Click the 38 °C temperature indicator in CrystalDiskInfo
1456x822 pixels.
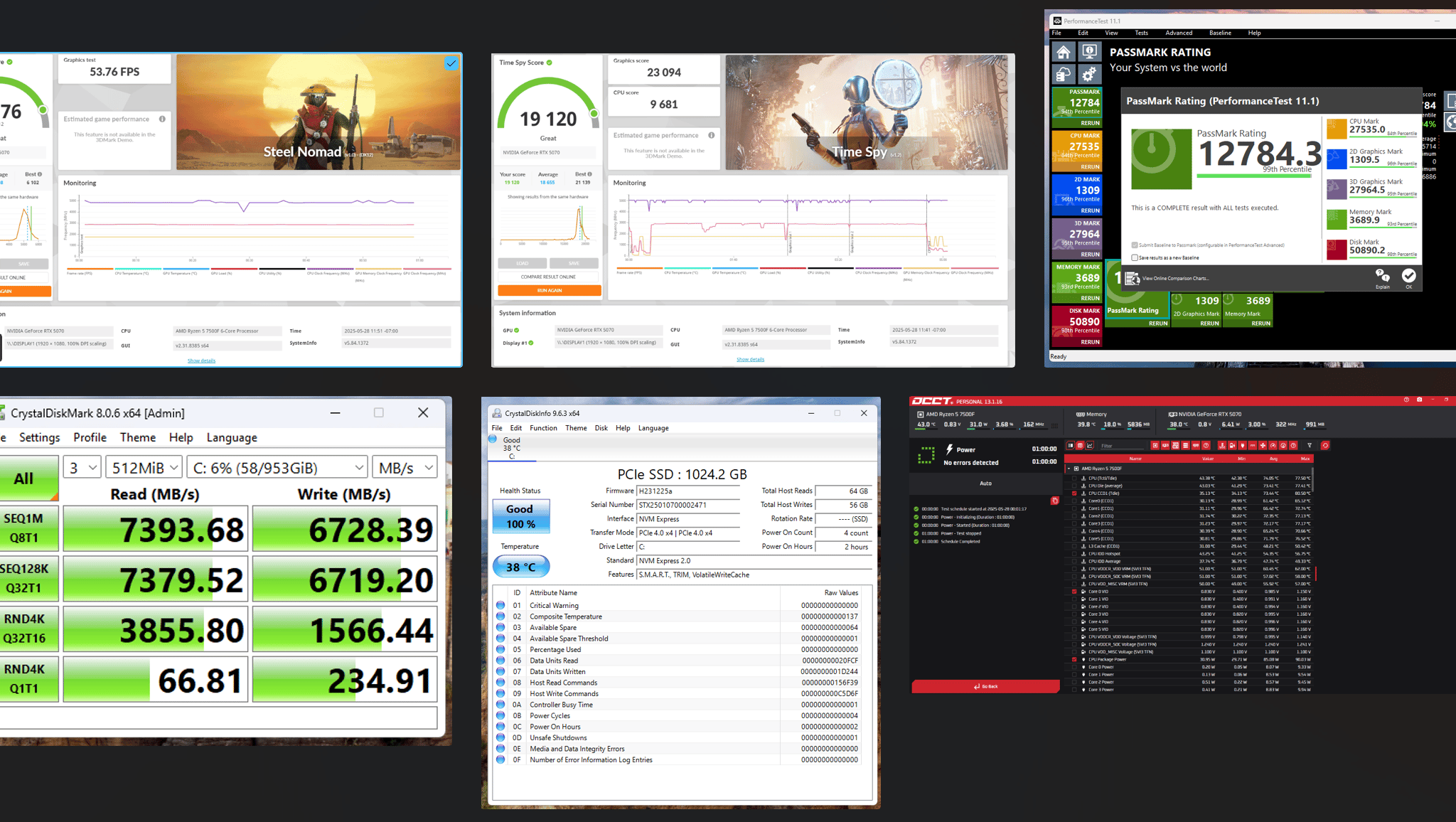coord(521,567)
